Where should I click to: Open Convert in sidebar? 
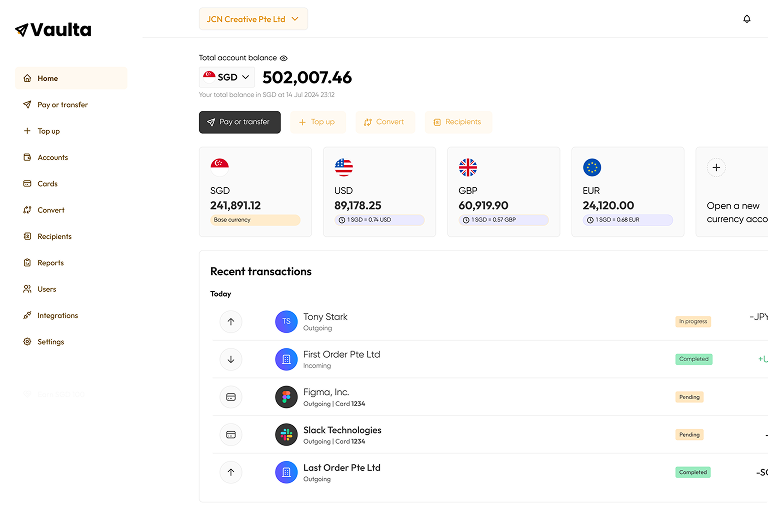(x=72, y=210)
